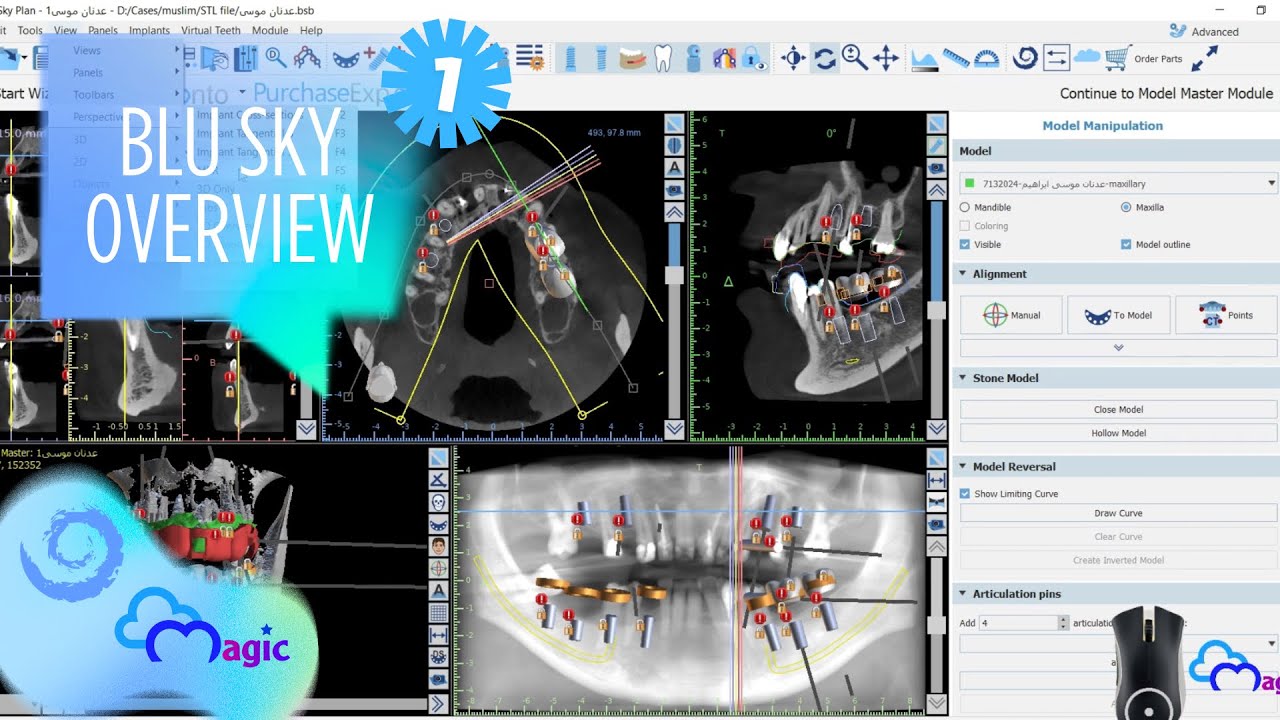
Task: Click the Hollow Model button
Action: point(1118,433)
